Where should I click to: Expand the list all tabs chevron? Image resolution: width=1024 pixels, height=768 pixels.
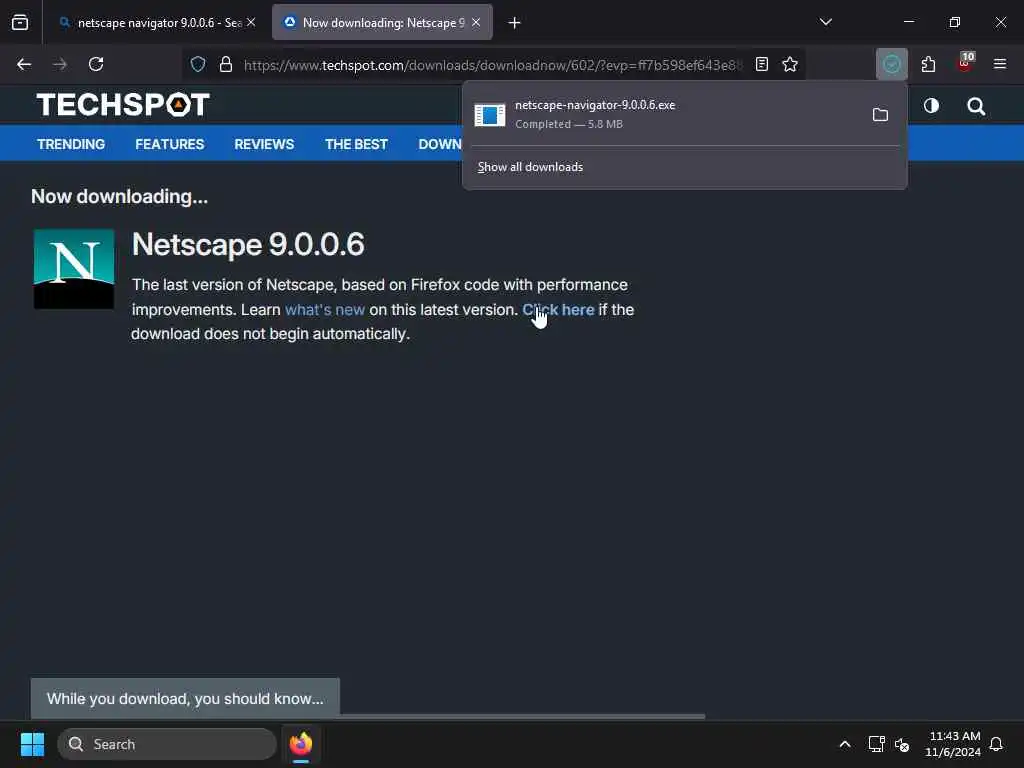(825, 22)
